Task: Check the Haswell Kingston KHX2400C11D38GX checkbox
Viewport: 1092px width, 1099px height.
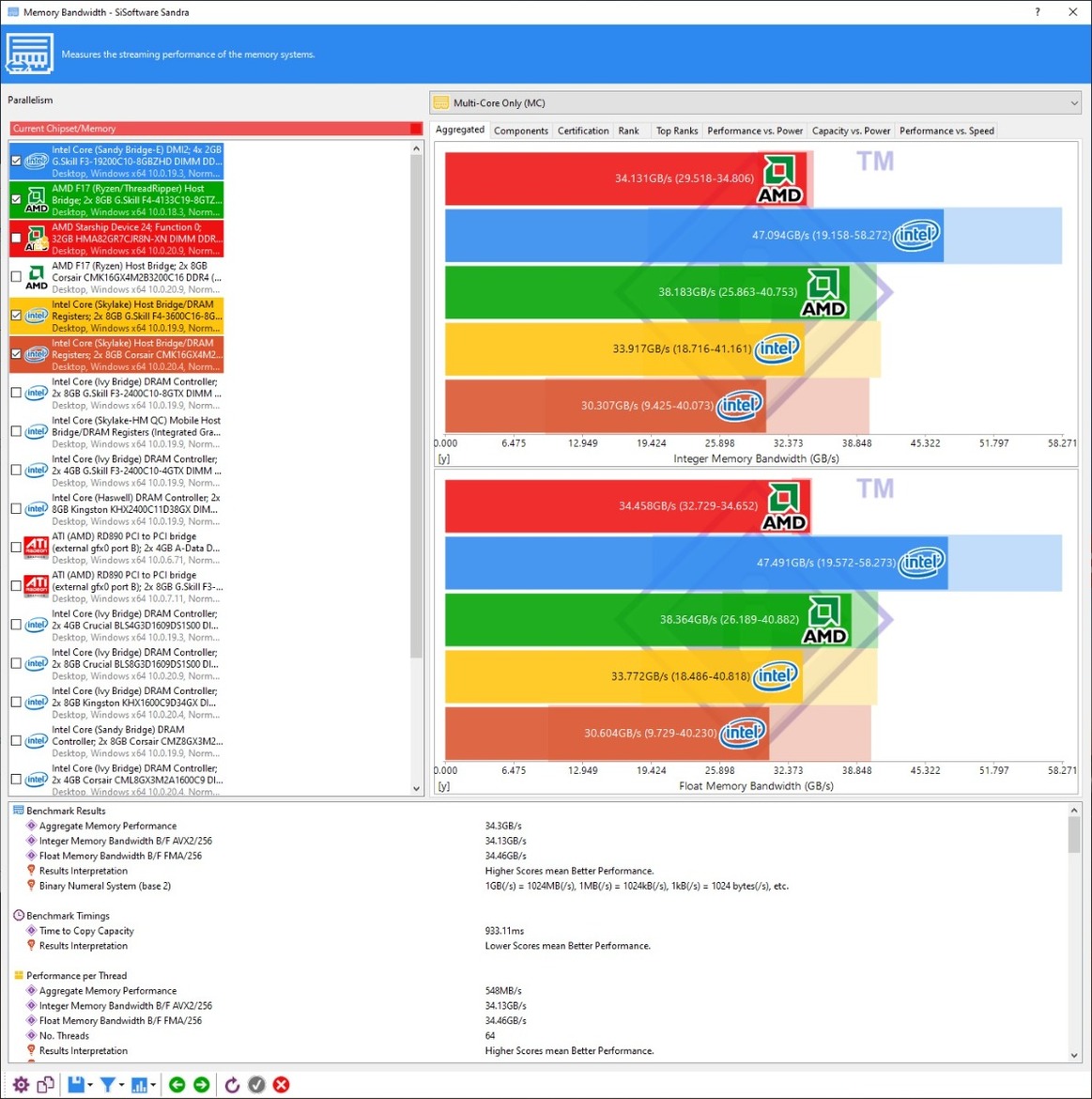Action: click(x=16, y=509)
